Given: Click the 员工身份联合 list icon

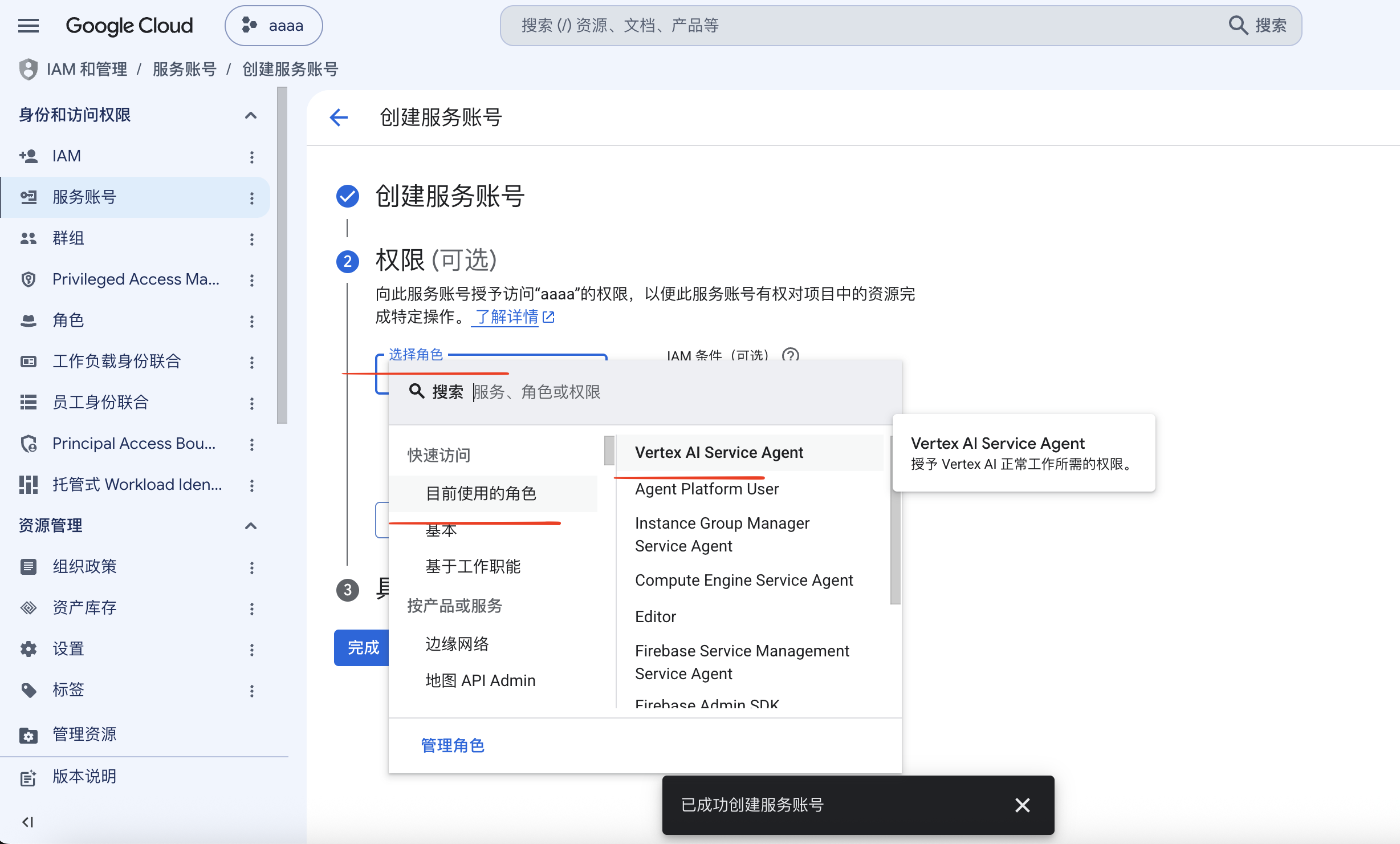Looking at the screenshot, I should coord(29,403).
